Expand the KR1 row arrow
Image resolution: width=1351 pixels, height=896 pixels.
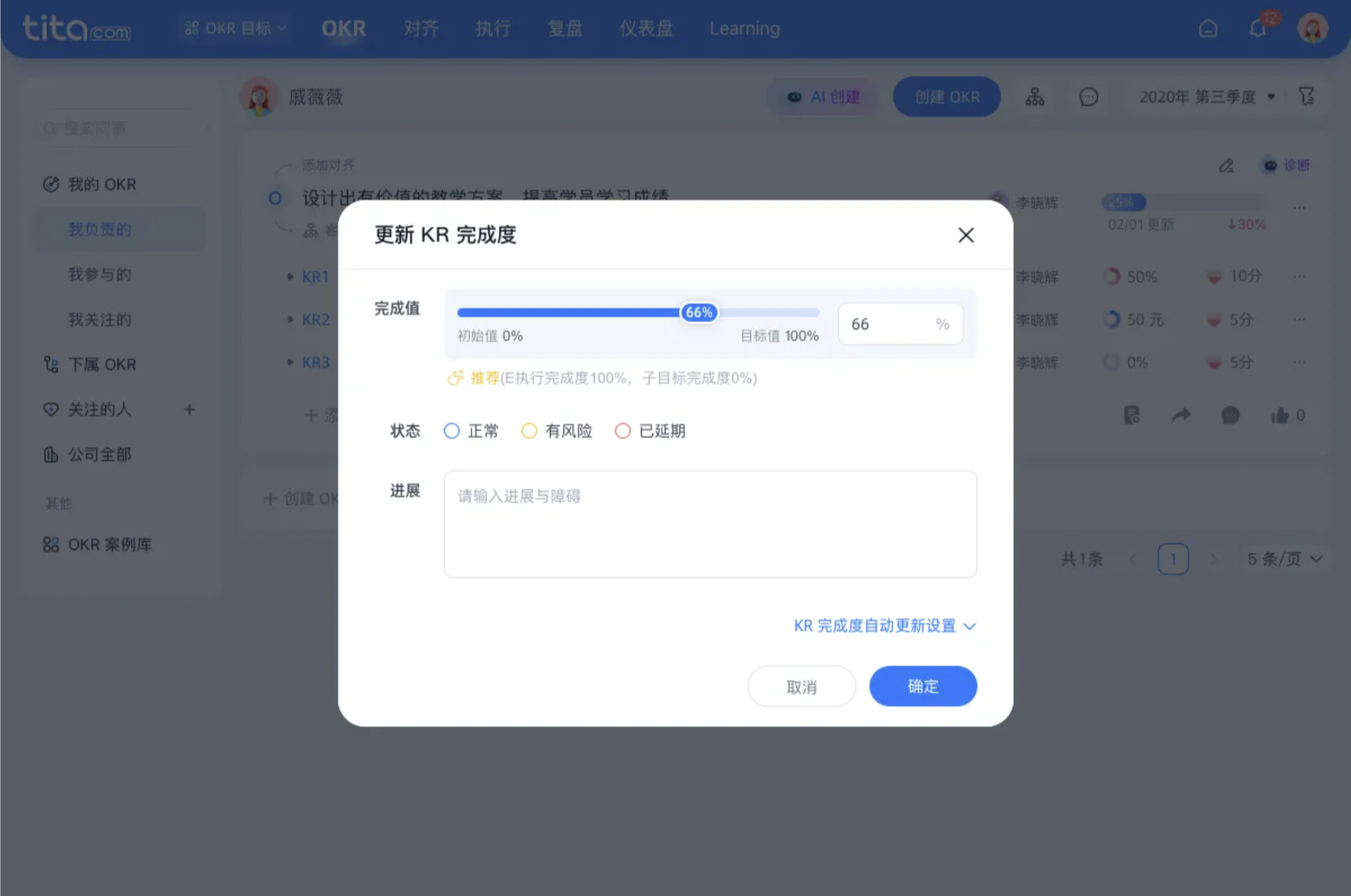tap(290, 277)
